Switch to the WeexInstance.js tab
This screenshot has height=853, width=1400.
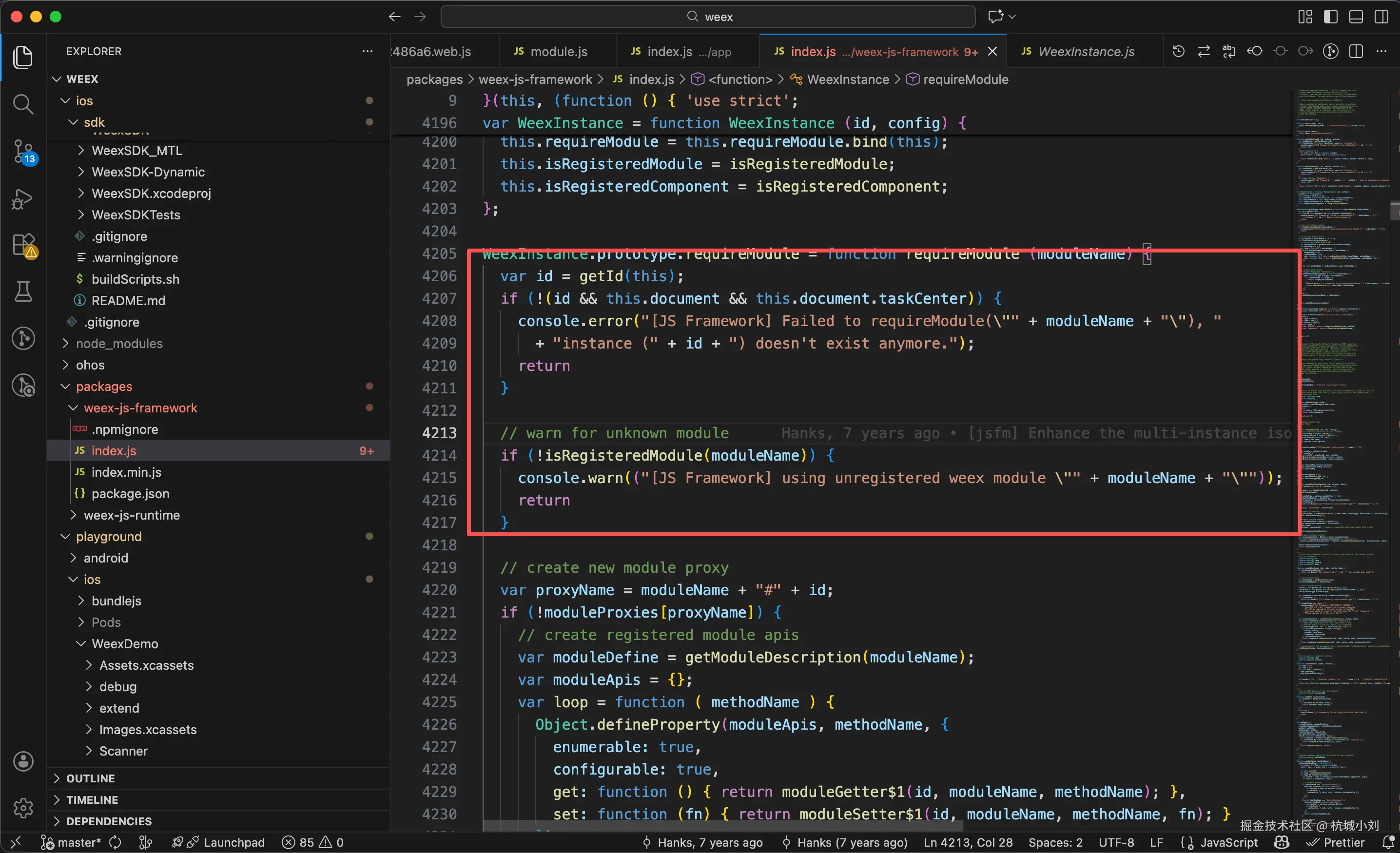click(1085, 51)
